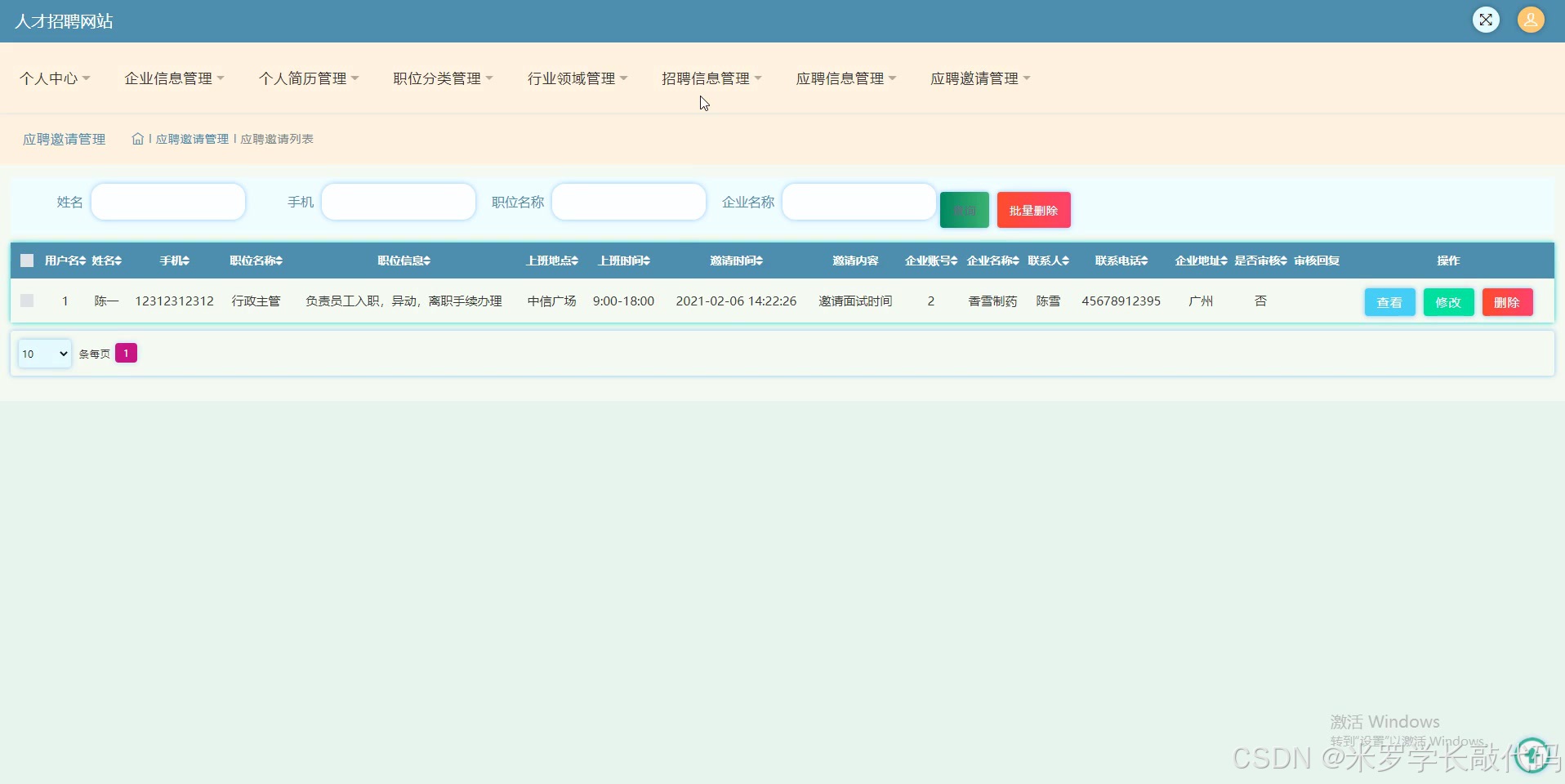Open the 应聘邀请管理 dropdown menu

pyautogui.click(x=980, y=78)
